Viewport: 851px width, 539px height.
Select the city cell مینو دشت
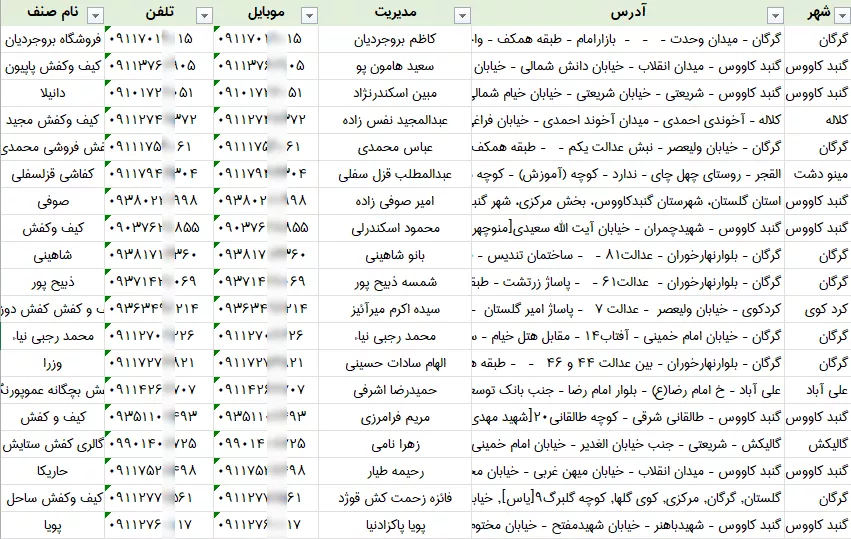tap(818, 174)
